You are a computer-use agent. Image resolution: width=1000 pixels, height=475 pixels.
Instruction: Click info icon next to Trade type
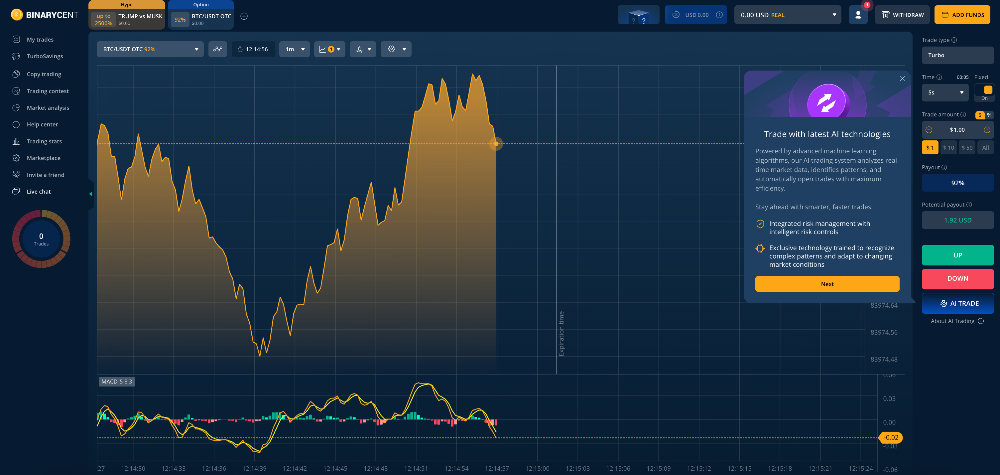(955, 40)
